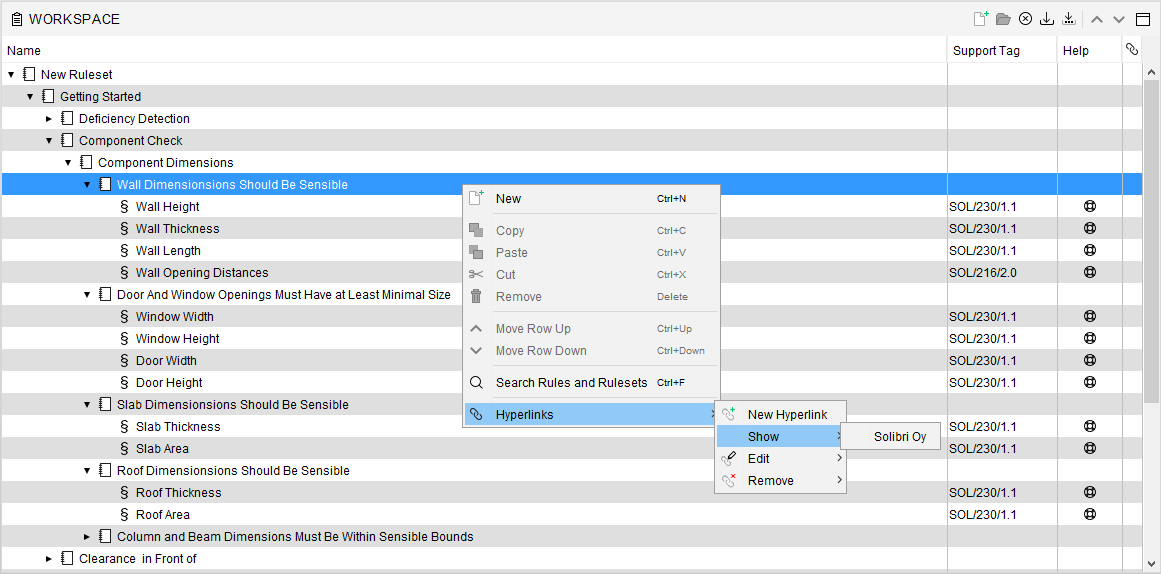
Task: Choose New Hyperlink from submenu
Action: tap(780, 415)
